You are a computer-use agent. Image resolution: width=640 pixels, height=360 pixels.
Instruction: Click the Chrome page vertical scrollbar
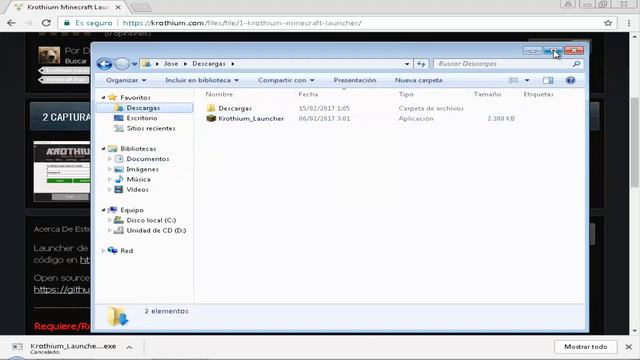click(634, 142)
